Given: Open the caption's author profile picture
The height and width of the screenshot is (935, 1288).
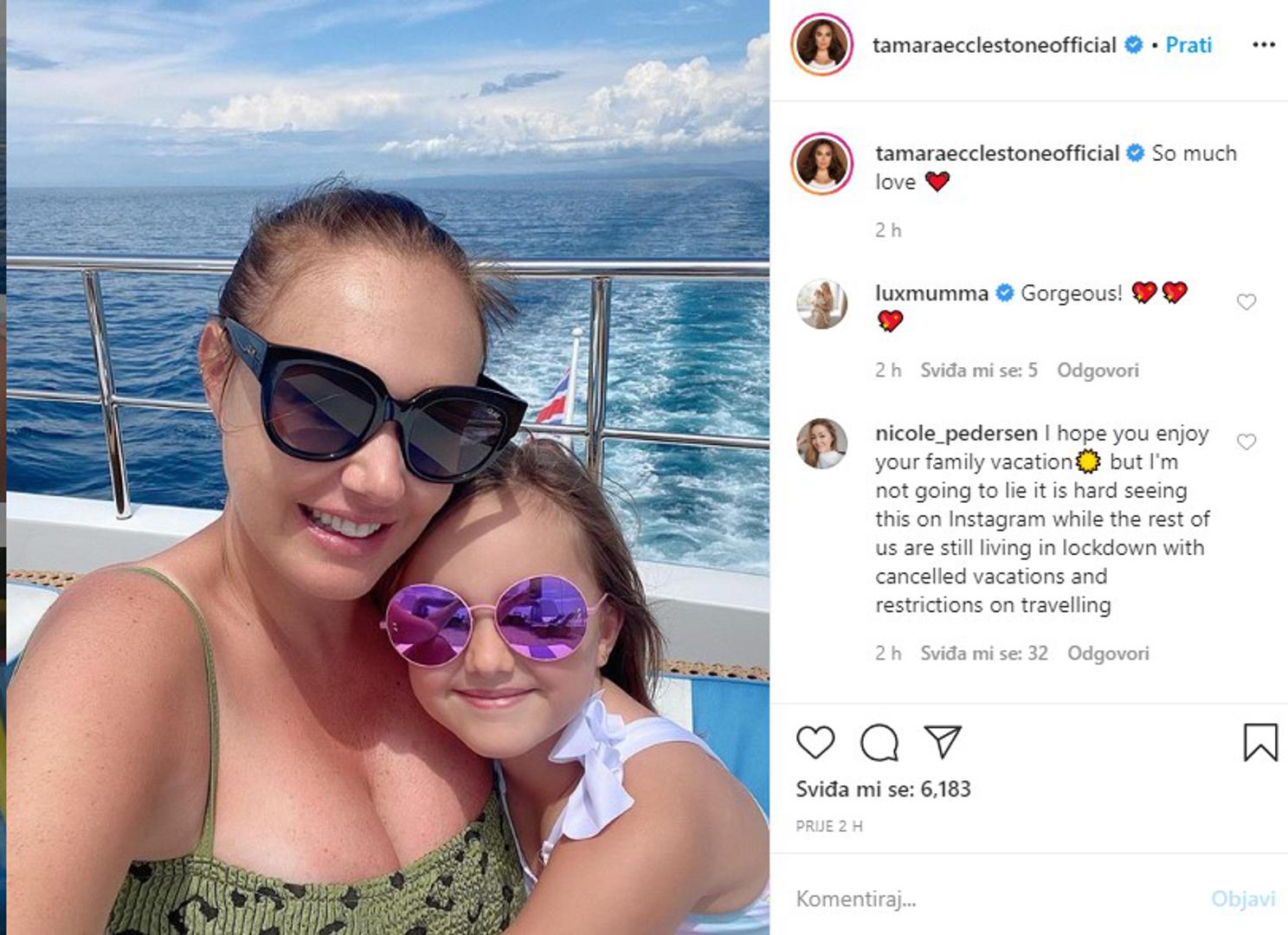Looking at the screenshot, I should tap(822, 164).
